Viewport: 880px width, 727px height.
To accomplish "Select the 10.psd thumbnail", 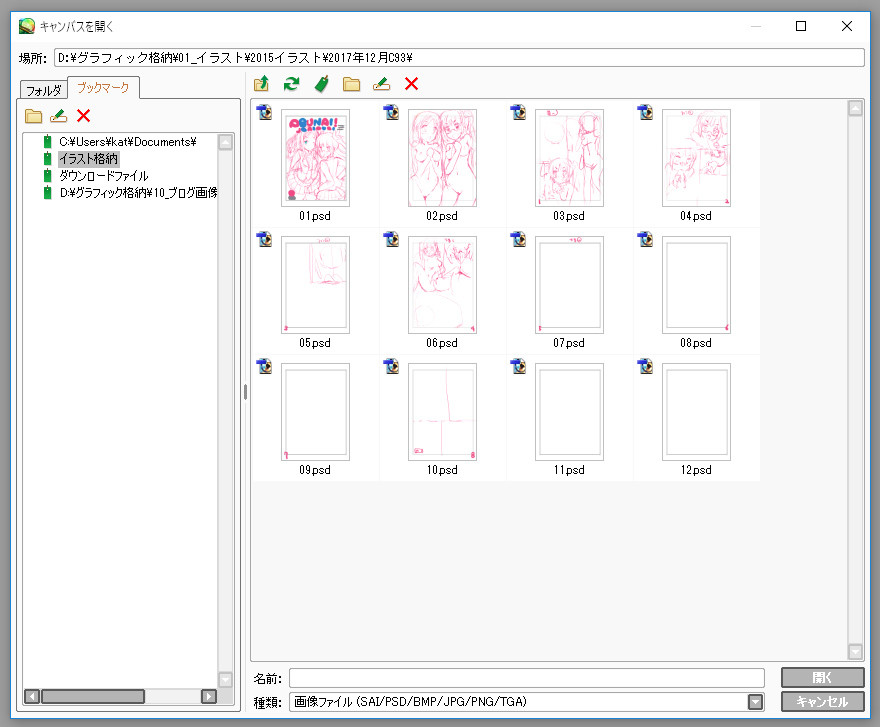I will [x=442, y=411].
